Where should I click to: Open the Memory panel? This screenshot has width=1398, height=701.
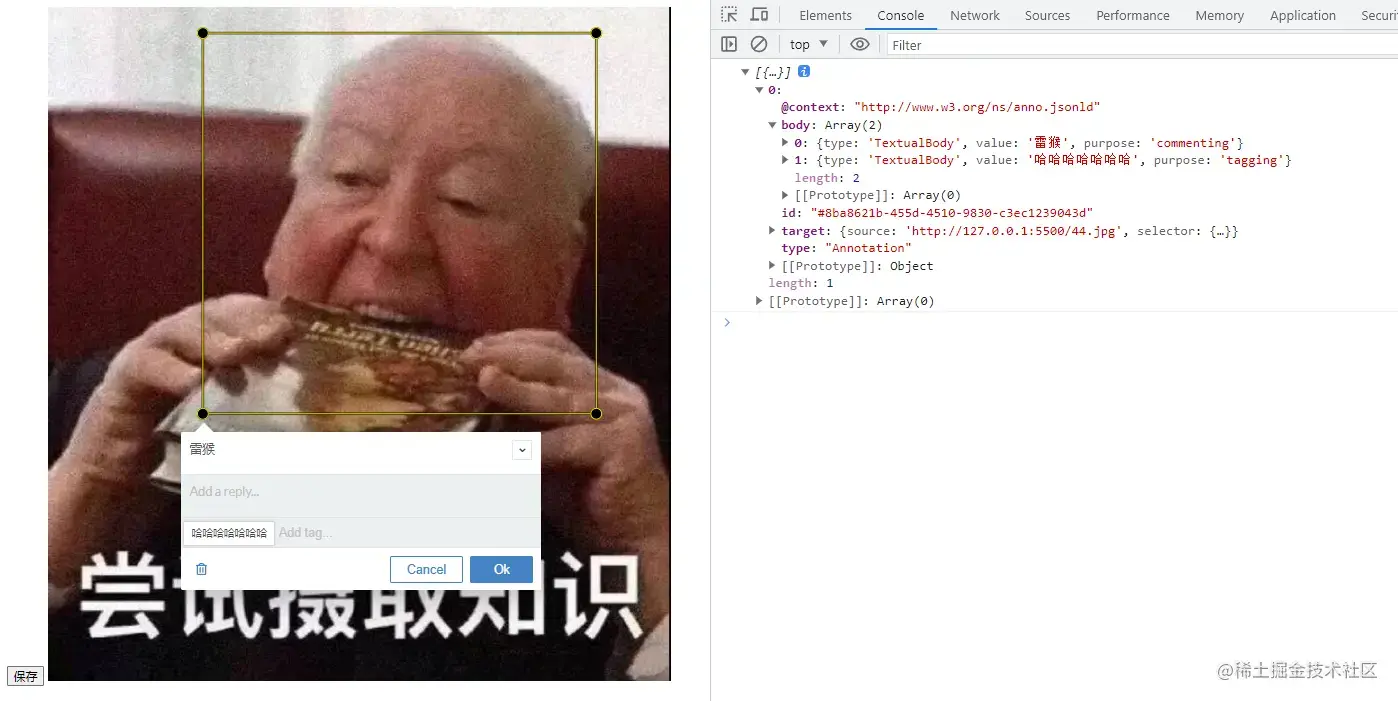click(x=1218, y=15)
